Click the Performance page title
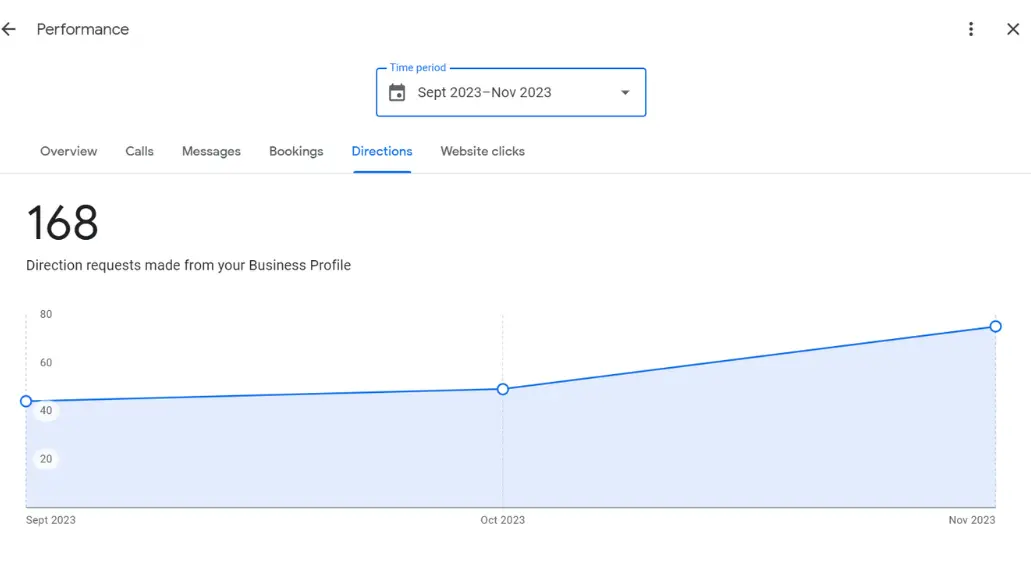This screenshot has width=1031, height=578. 83,29
